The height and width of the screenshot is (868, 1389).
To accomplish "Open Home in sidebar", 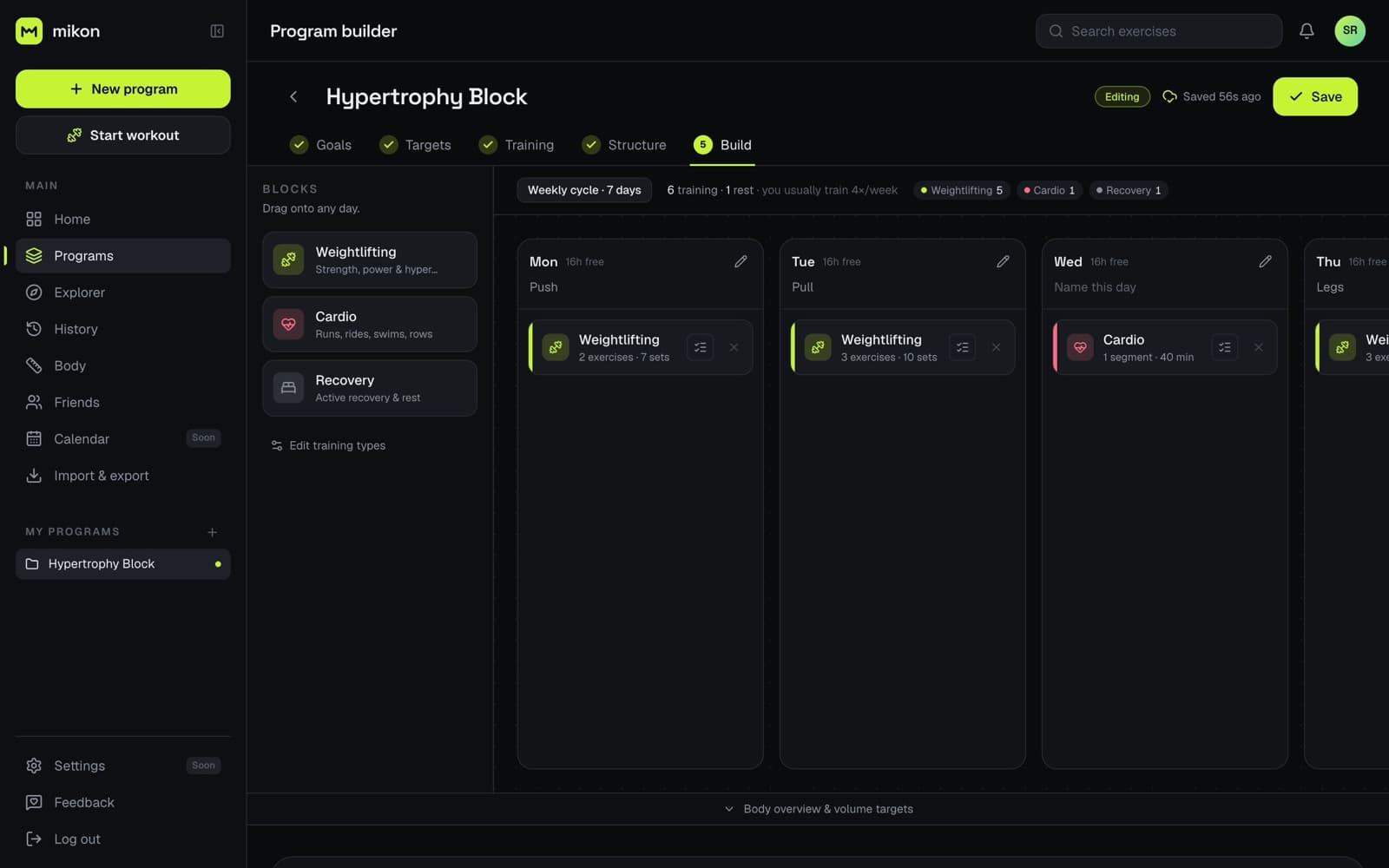I will pyautogui.click(x=123, y=219).
